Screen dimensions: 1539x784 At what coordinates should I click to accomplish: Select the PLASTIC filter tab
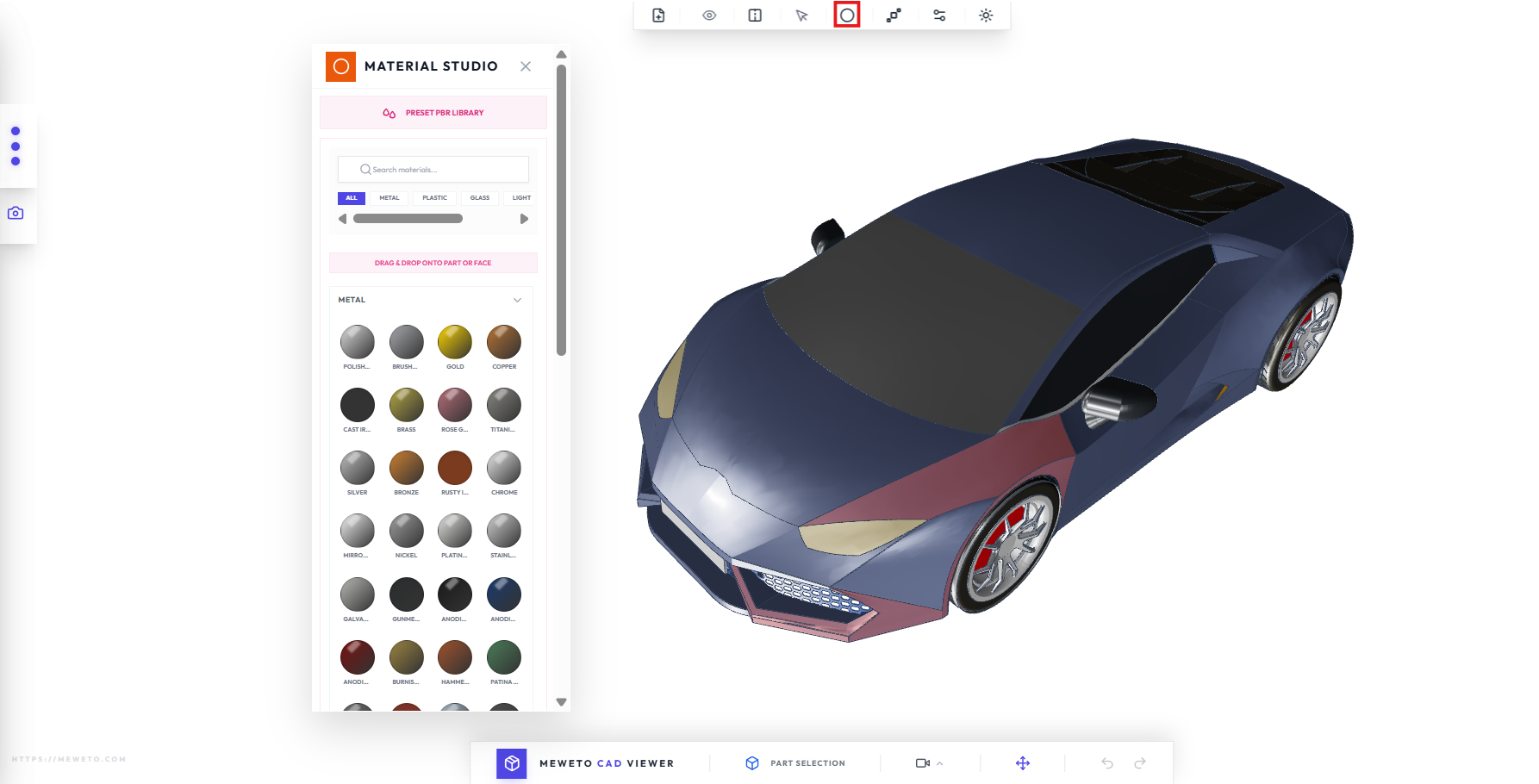click(x=434, y=198)
